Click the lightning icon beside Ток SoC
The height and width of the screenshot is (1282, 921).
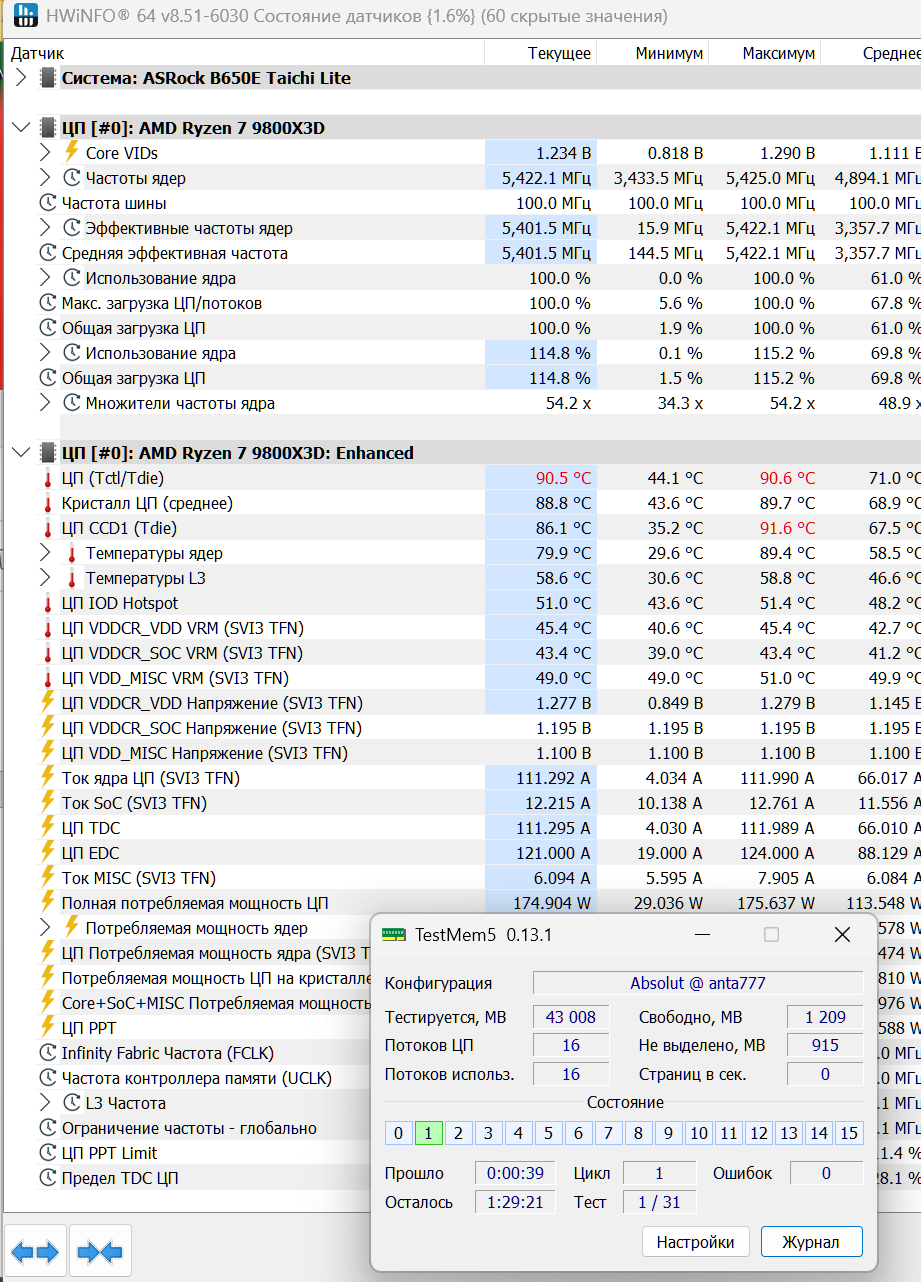pos(48,803)
